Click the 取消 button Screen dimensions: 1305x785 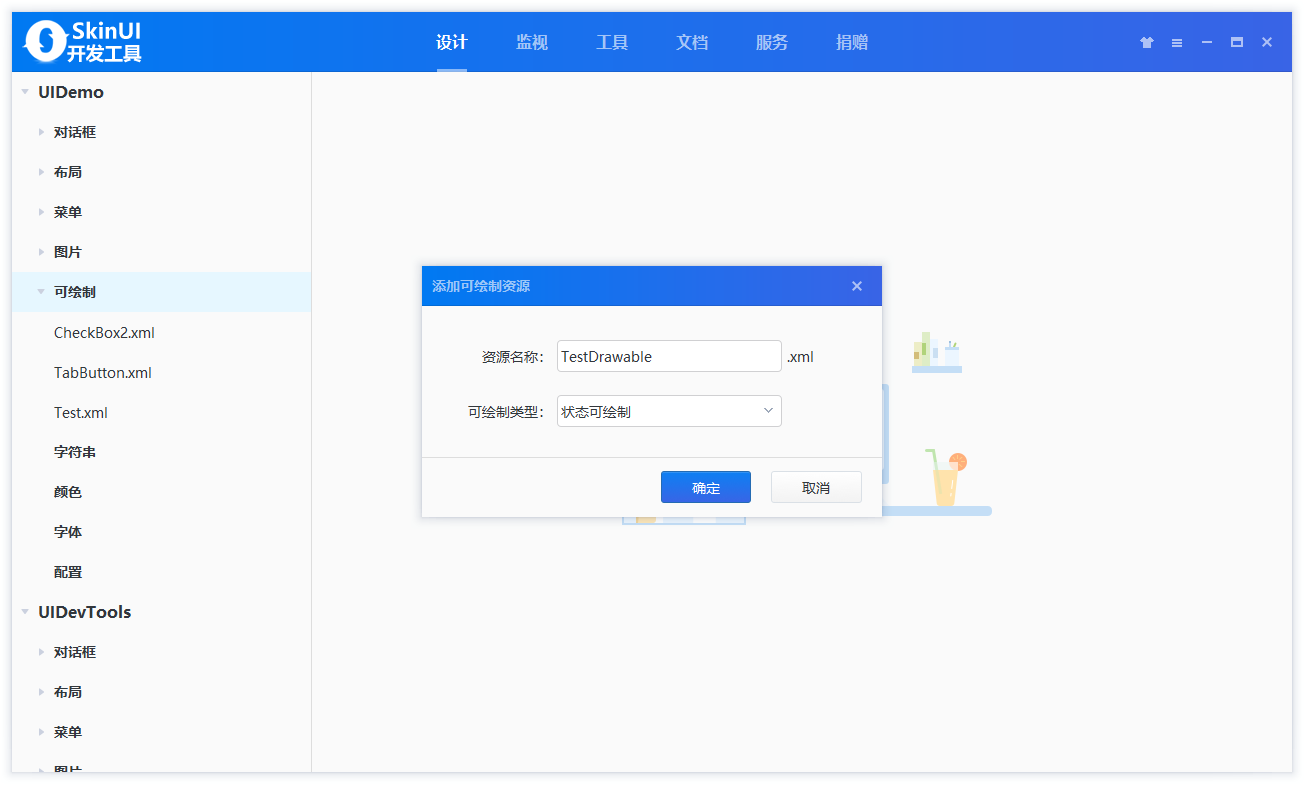pyautogui.click(x=816, y=487)
